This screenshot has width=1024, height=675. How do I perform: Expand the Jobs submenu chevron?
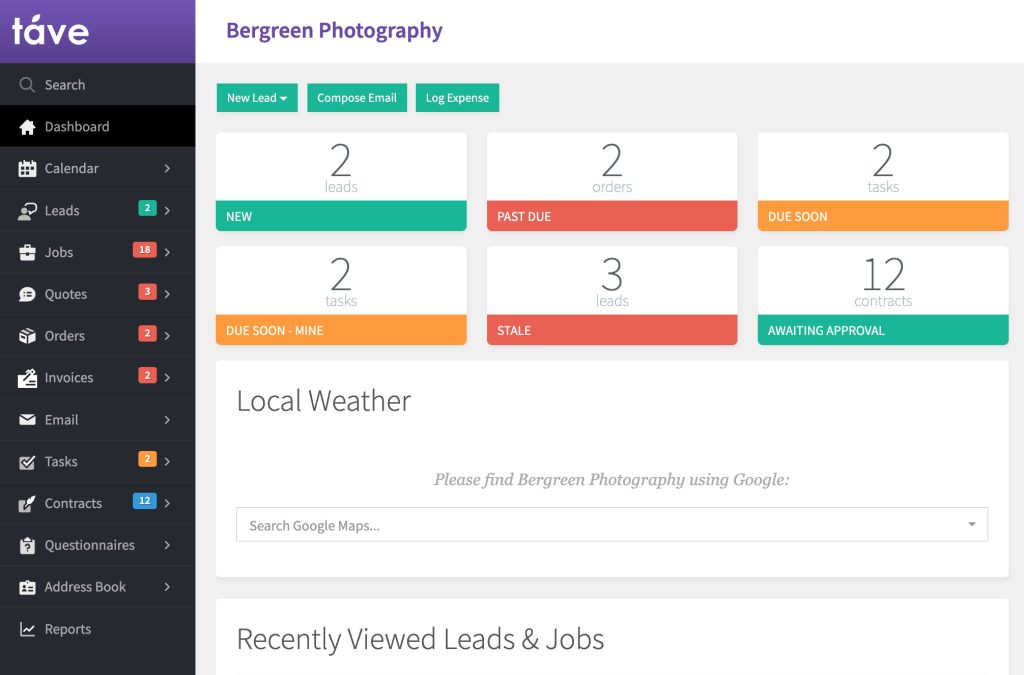pyautogui.click(x=167, y=252)
